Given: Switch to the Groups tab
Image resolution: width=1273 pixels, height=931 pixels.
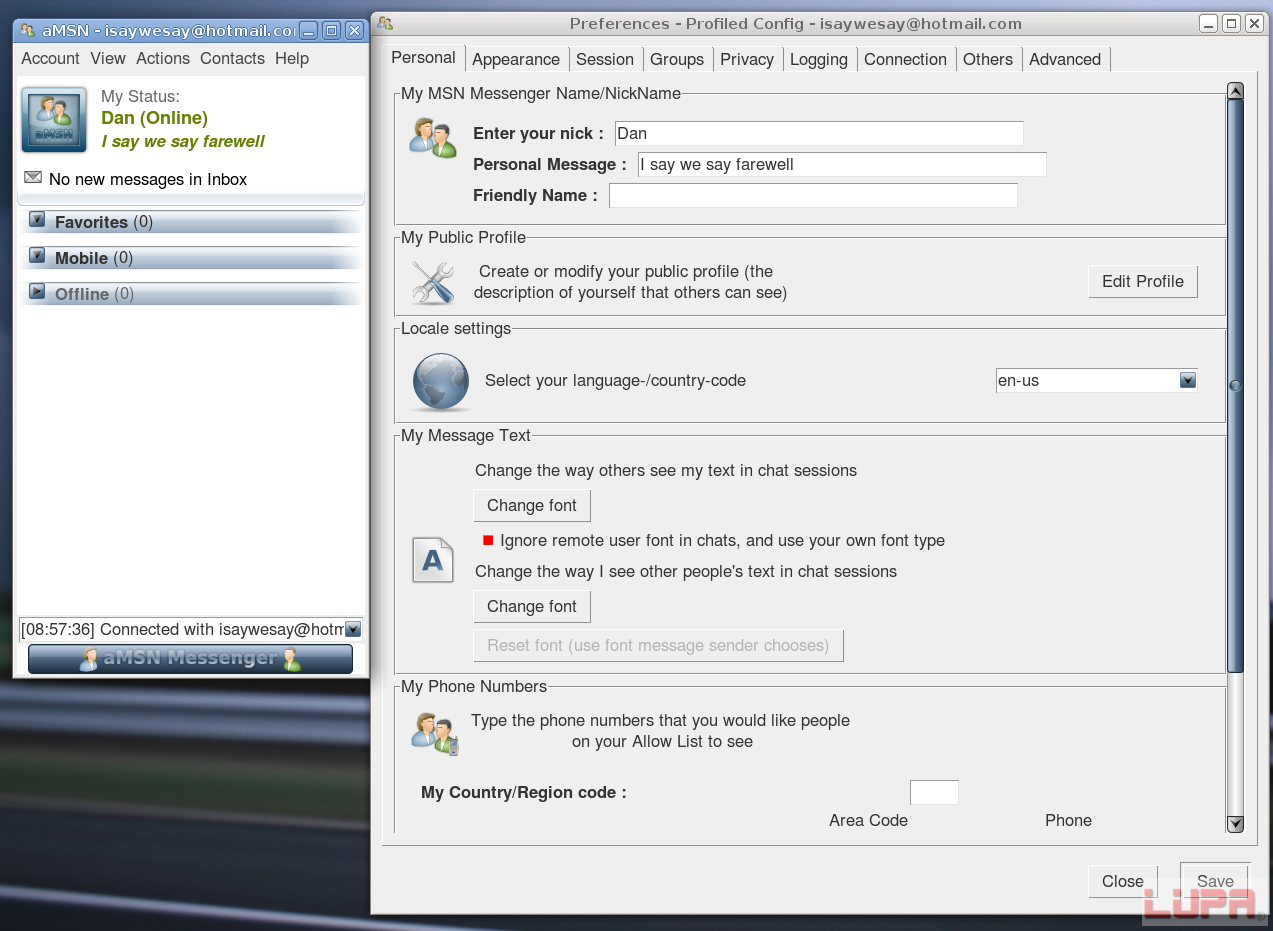Looking at the screenshot, I should tap(677, 59).
